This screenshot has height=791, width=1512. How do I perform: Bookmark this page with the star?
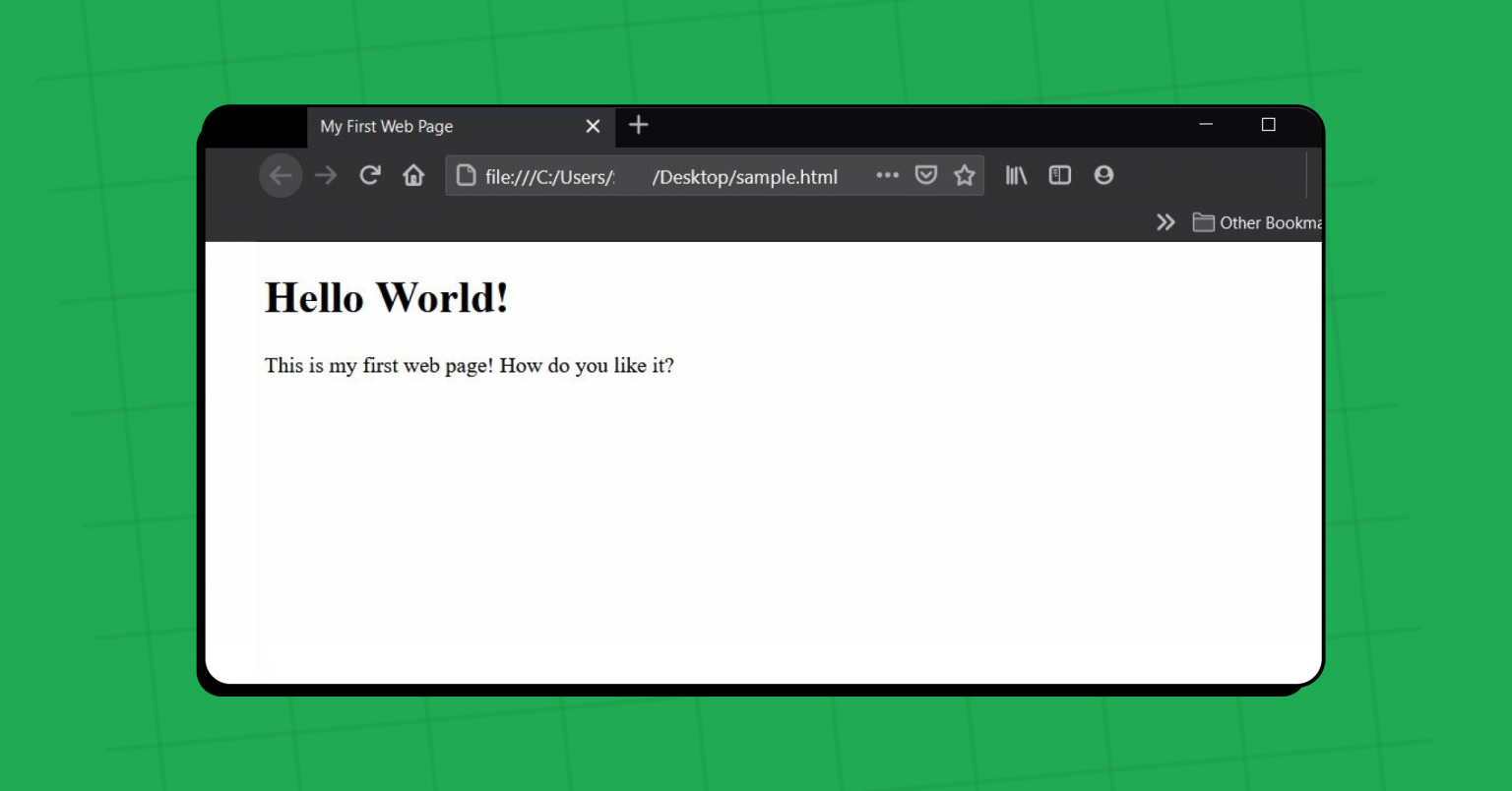pos(964,174)
